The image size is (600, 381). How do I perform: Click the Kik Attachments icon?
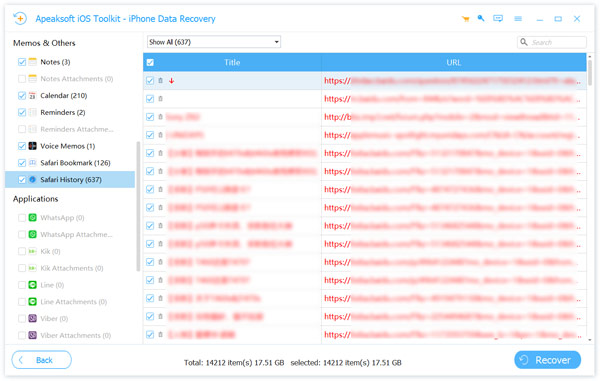[33, 268]
